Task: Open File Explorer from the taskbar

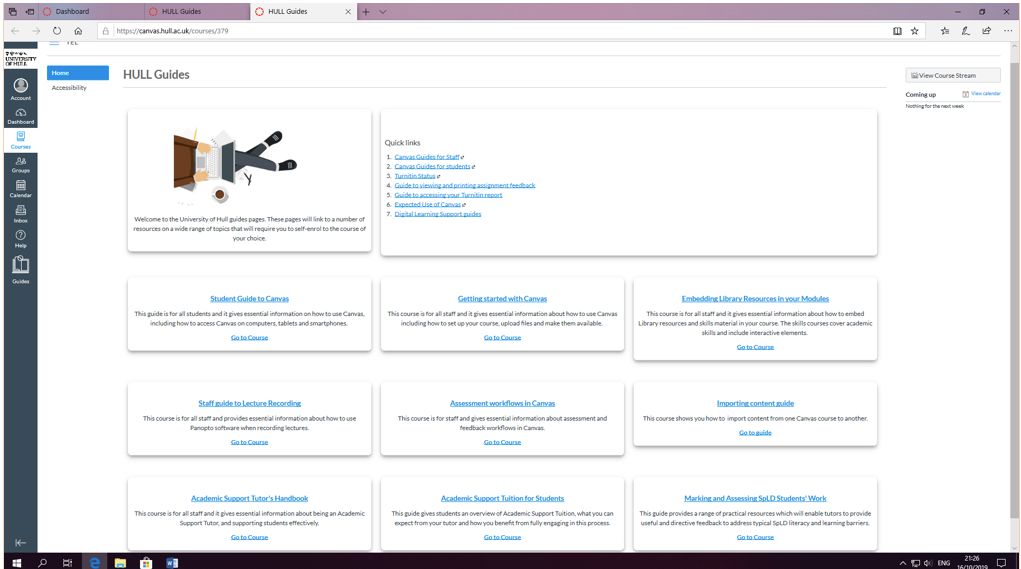Action: click(x=120, y=562)
